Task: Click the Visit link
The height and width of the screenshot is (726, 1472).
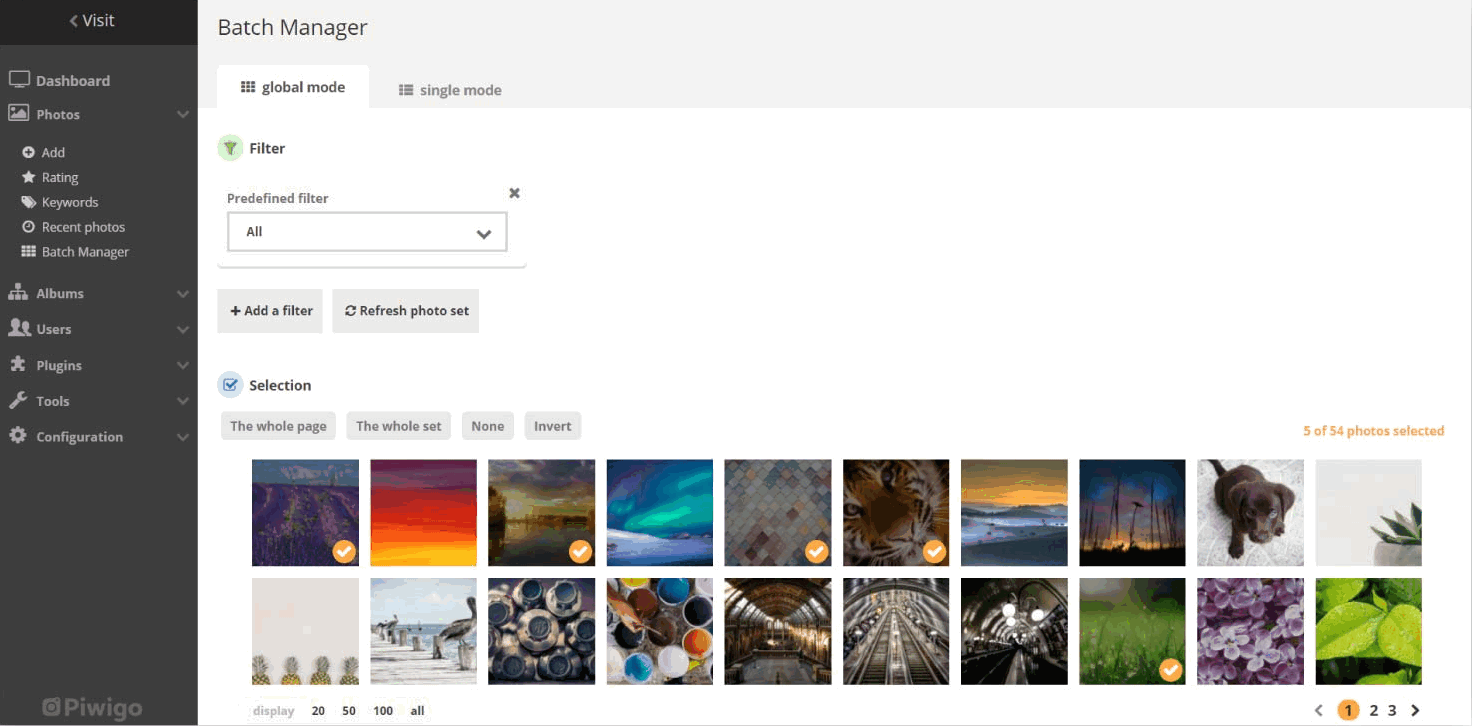Action: click(92, 20)
